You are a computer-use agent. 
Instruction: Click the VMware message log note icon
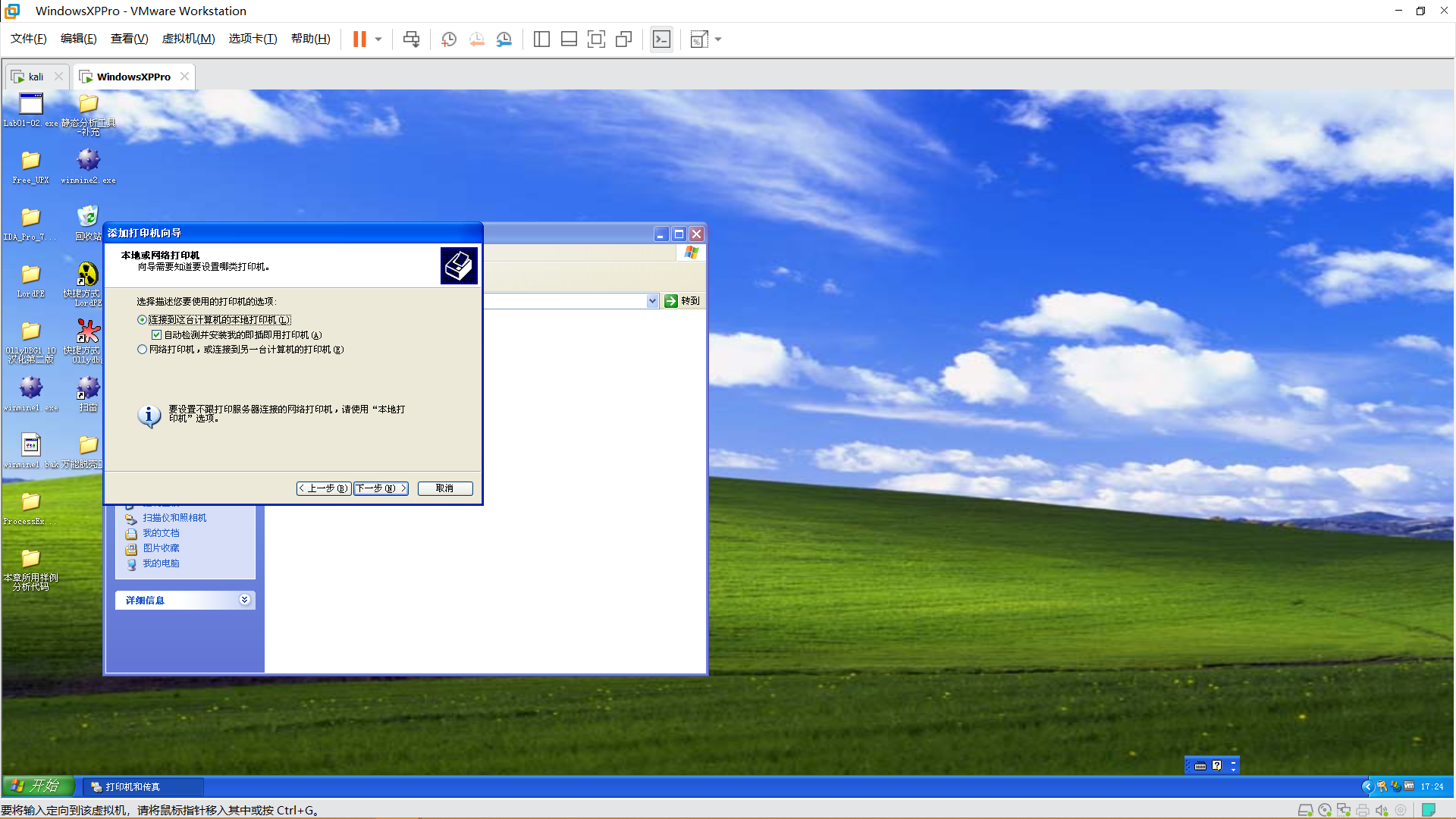(1429, 810)
